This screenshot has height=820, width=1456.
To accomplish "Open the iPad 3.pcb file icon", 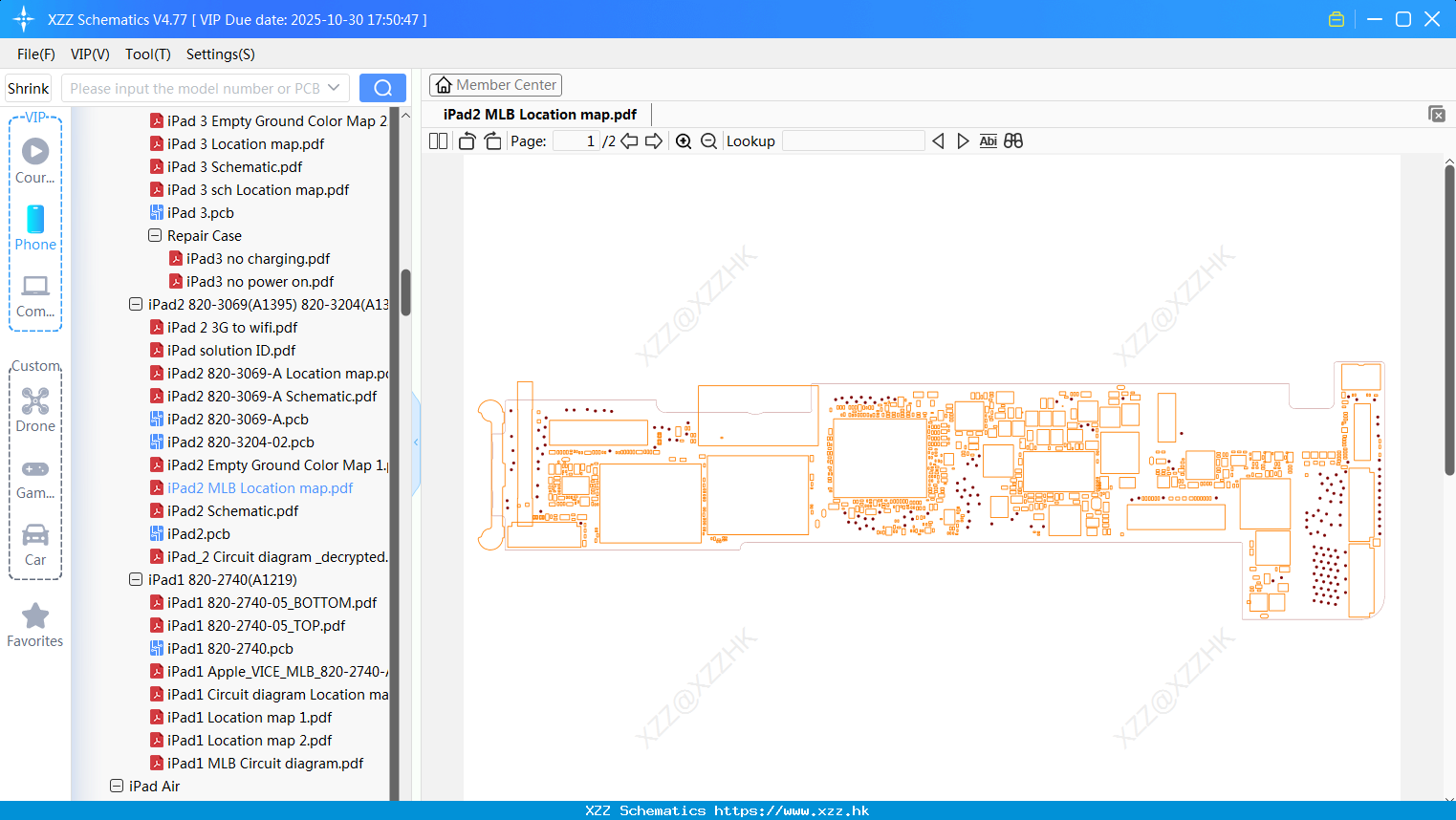I will (x=157, y=213).
